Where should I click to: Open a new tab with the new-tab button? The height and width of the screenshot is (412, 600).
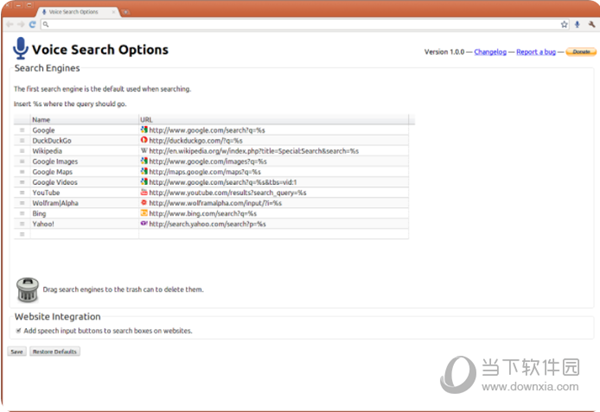[x=126, y=13]
